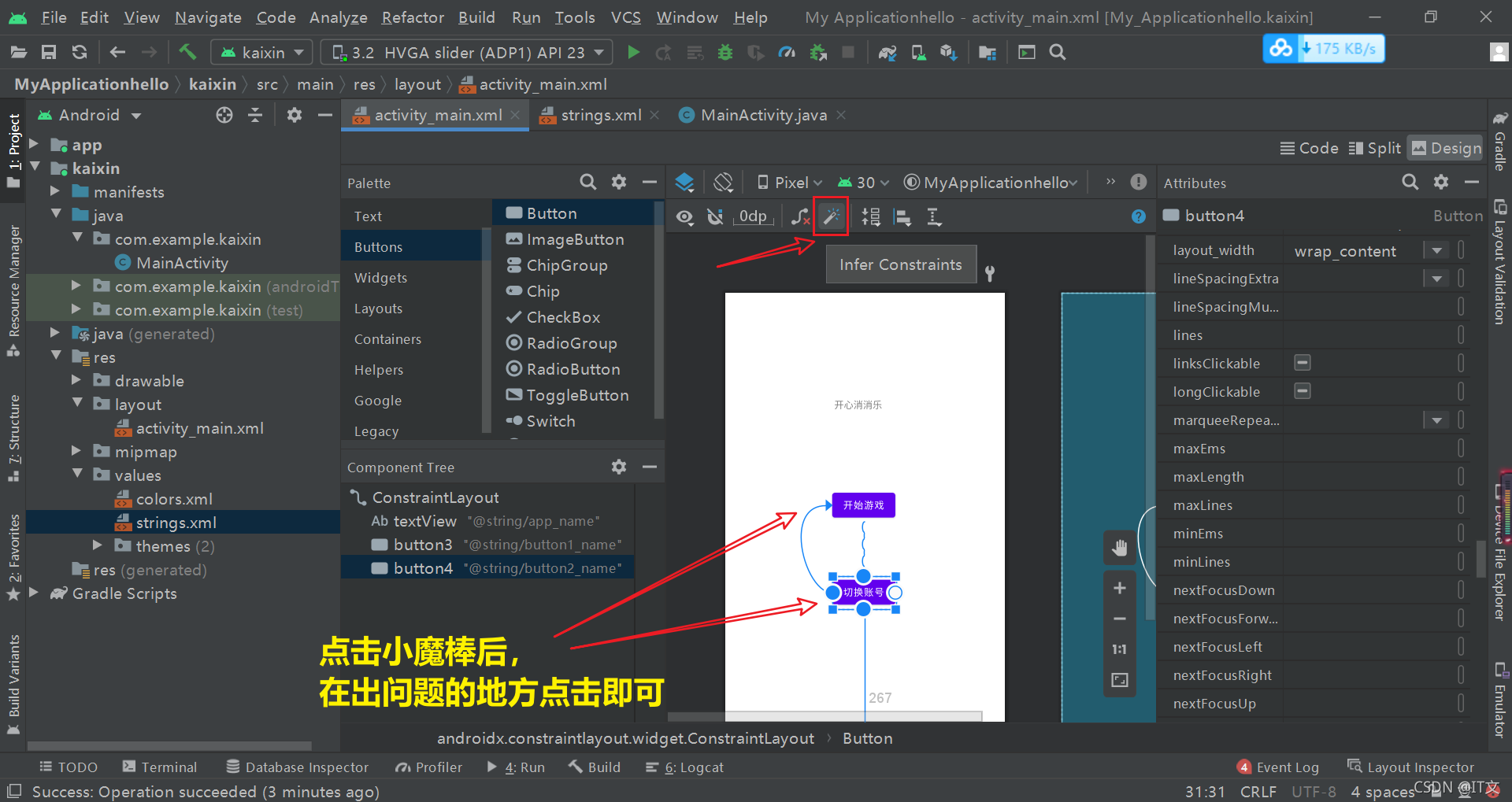This screenshot has width=1512, height=802.
Task: Select the design surface layers icon
Action: point(684,183)
